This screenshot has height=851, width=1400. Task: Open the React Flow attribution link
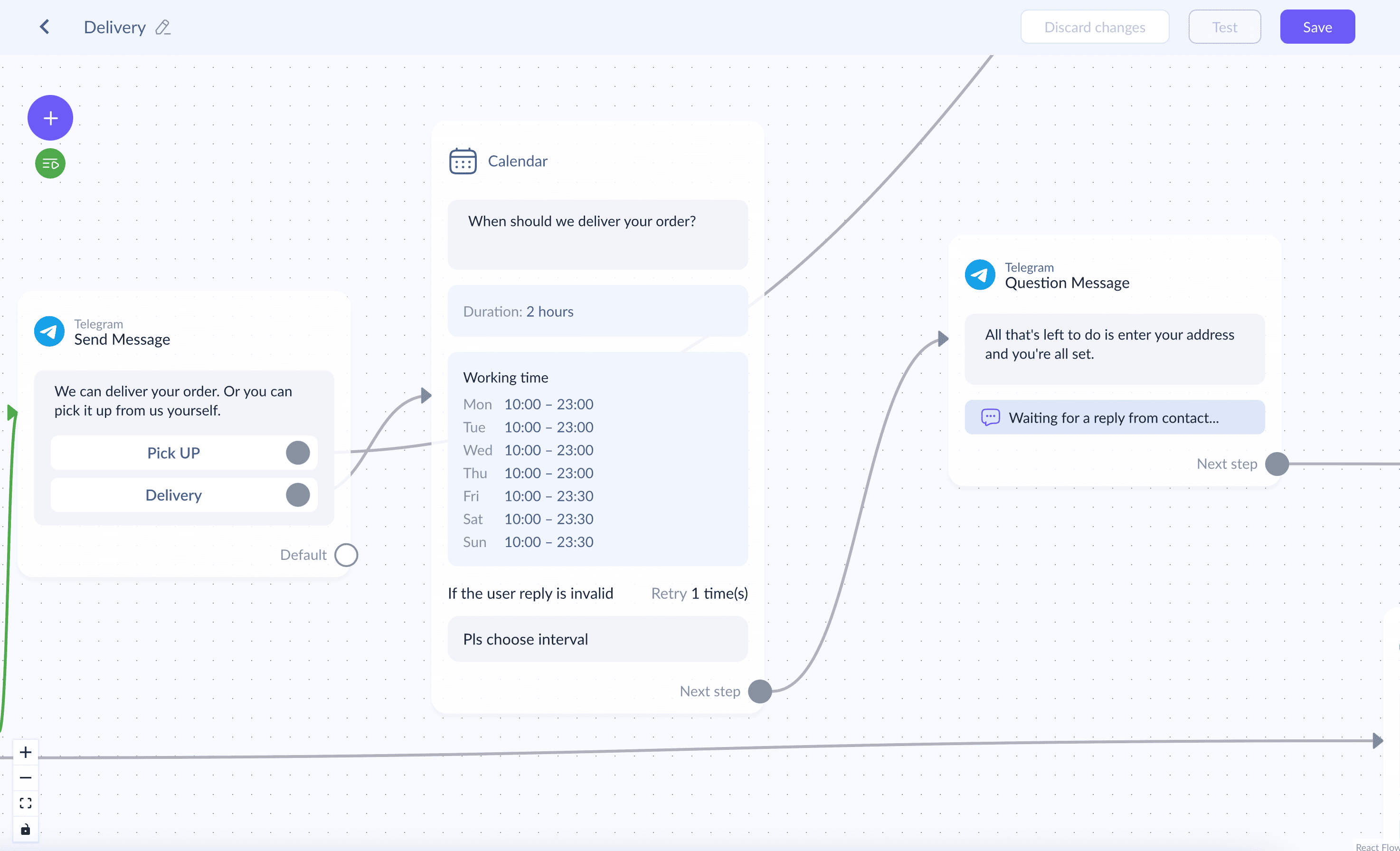pyautogui.click(x=1377, y=846)
